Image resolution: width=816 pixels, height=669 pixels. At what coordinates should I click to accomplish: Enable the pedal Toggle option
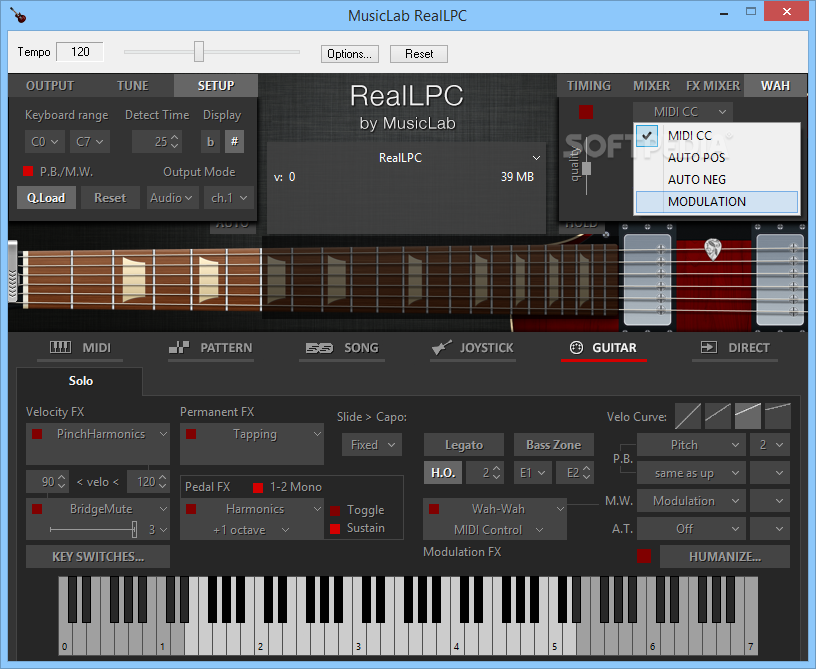pos(335,510)
